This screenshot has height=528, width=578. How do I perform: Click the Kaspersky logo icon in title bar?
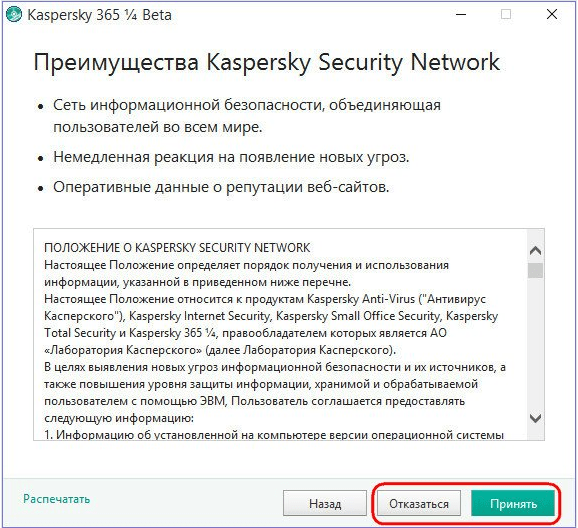tap(14, 15)
